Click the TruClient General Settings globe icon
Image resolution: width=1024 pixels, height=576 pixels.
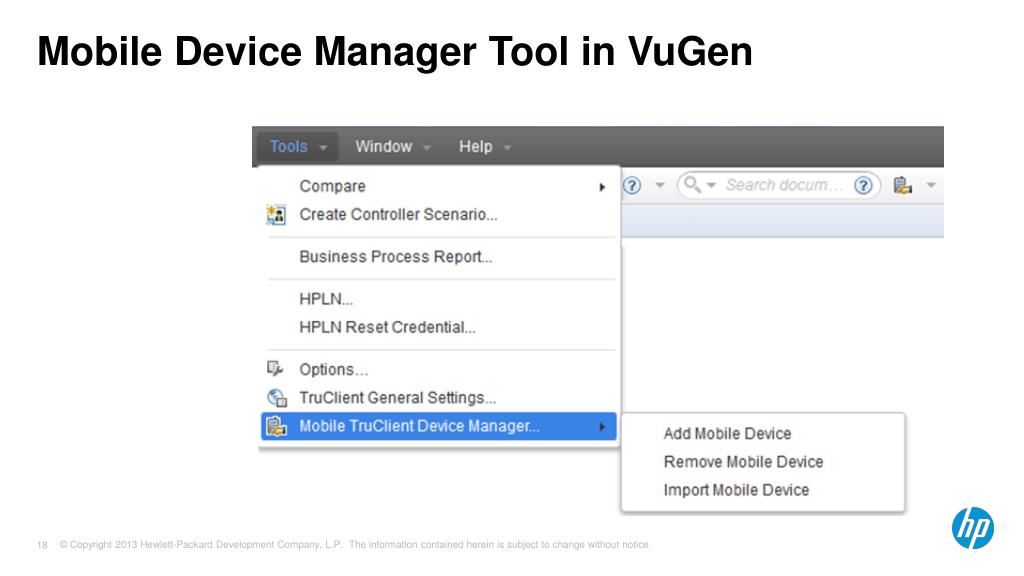tap(277, 397)
